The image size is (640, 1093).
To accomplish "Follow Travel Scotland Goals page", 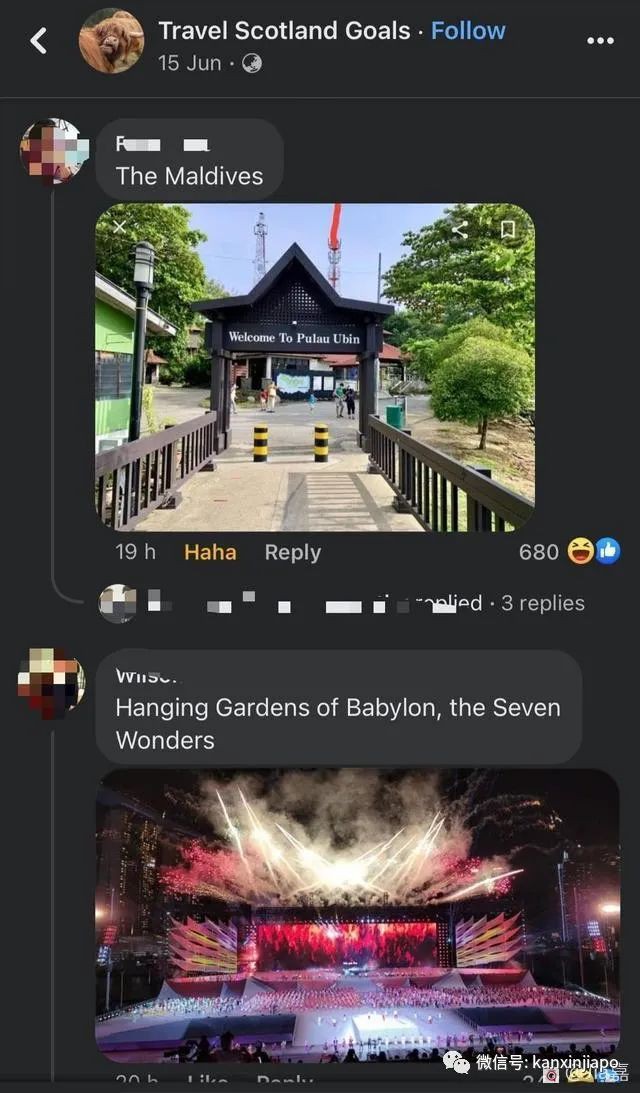I will (x=468, y=31).
